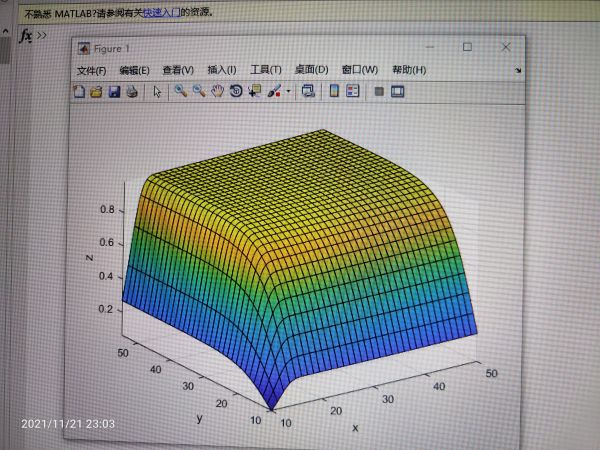
Task: Toggle the Edit Plot arrow tool
Action: 157,91
